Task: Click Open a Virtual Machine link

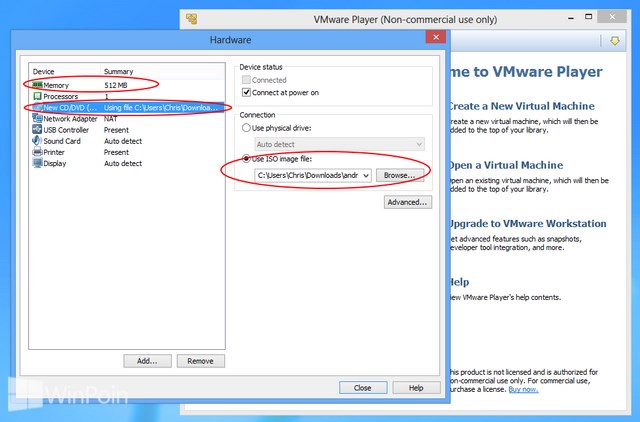Action: coord(506,165)
